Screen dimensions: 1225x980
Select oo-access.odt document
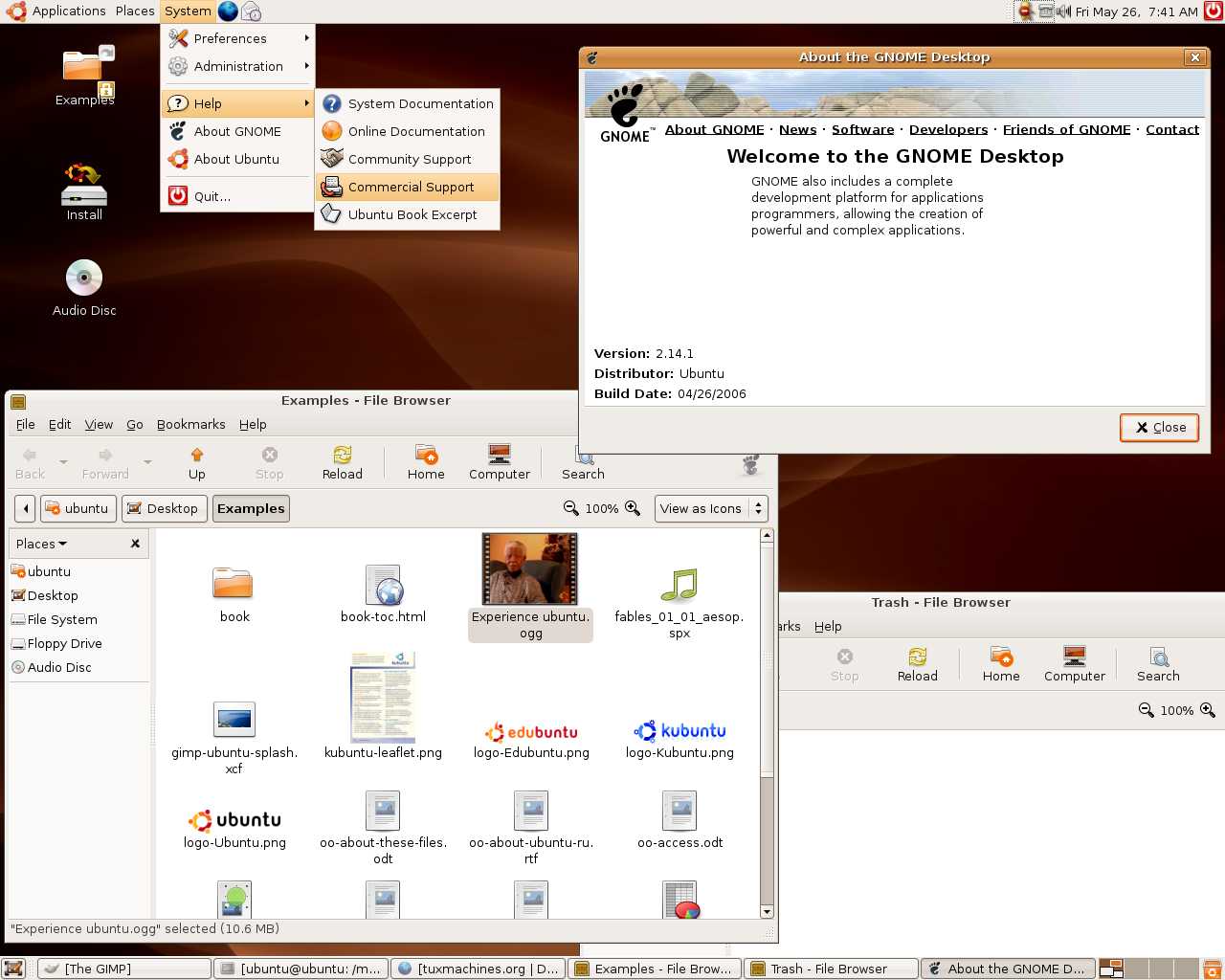click(x=679, y=821)
